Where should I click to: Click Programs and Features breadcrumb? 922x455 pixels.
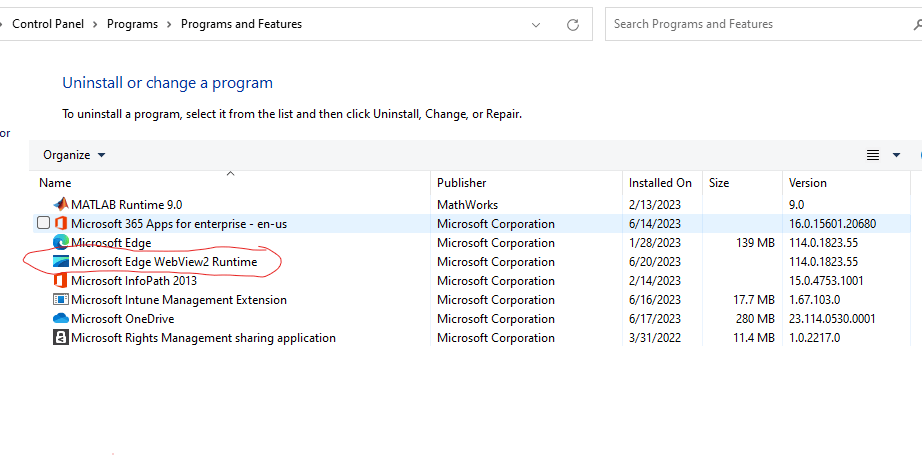coord(241,24)
